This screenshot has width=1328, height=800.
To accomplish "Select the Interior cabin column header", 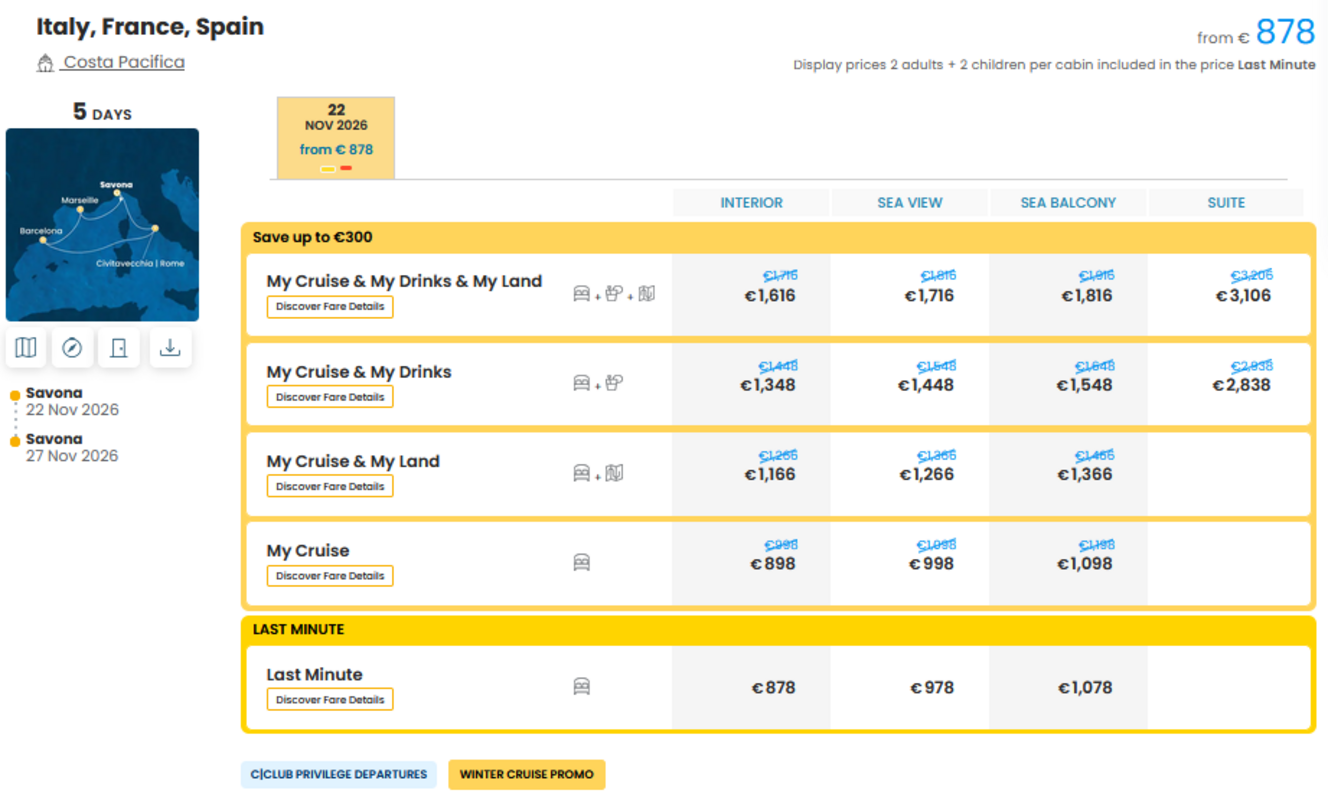I will pyautogui.click(x=751, y=203).
